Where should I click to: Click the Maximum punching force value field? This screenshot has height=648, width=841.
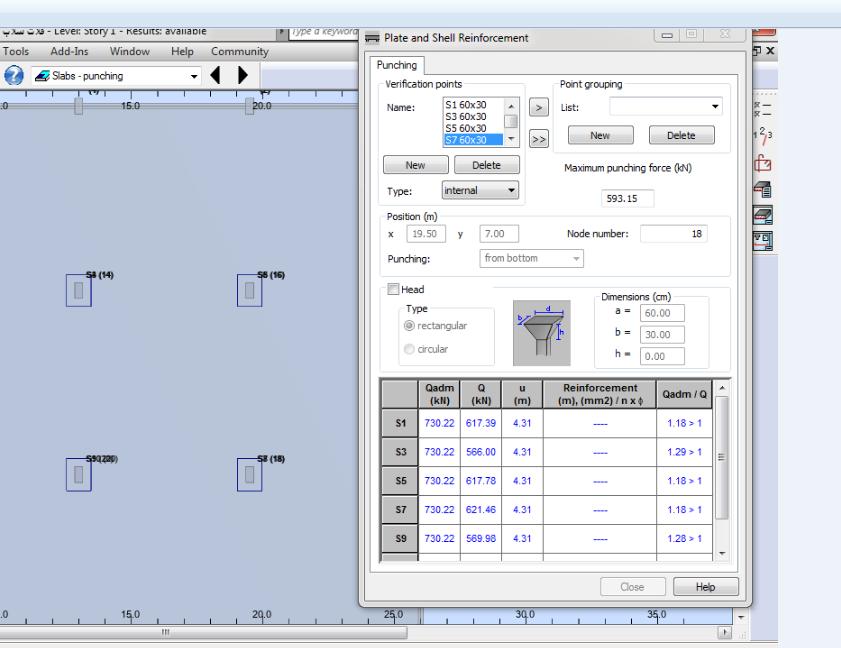627,198
